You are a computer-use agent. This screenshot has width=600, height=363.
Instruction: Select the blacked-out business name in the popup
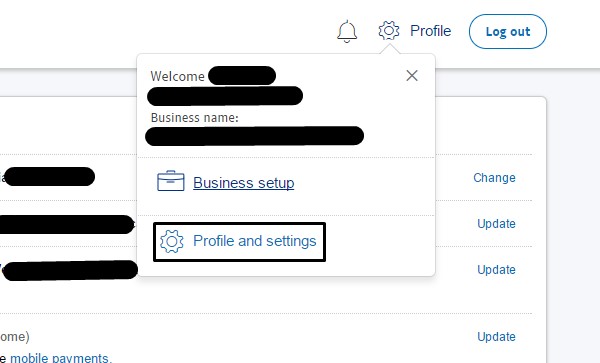click(254, 136)
